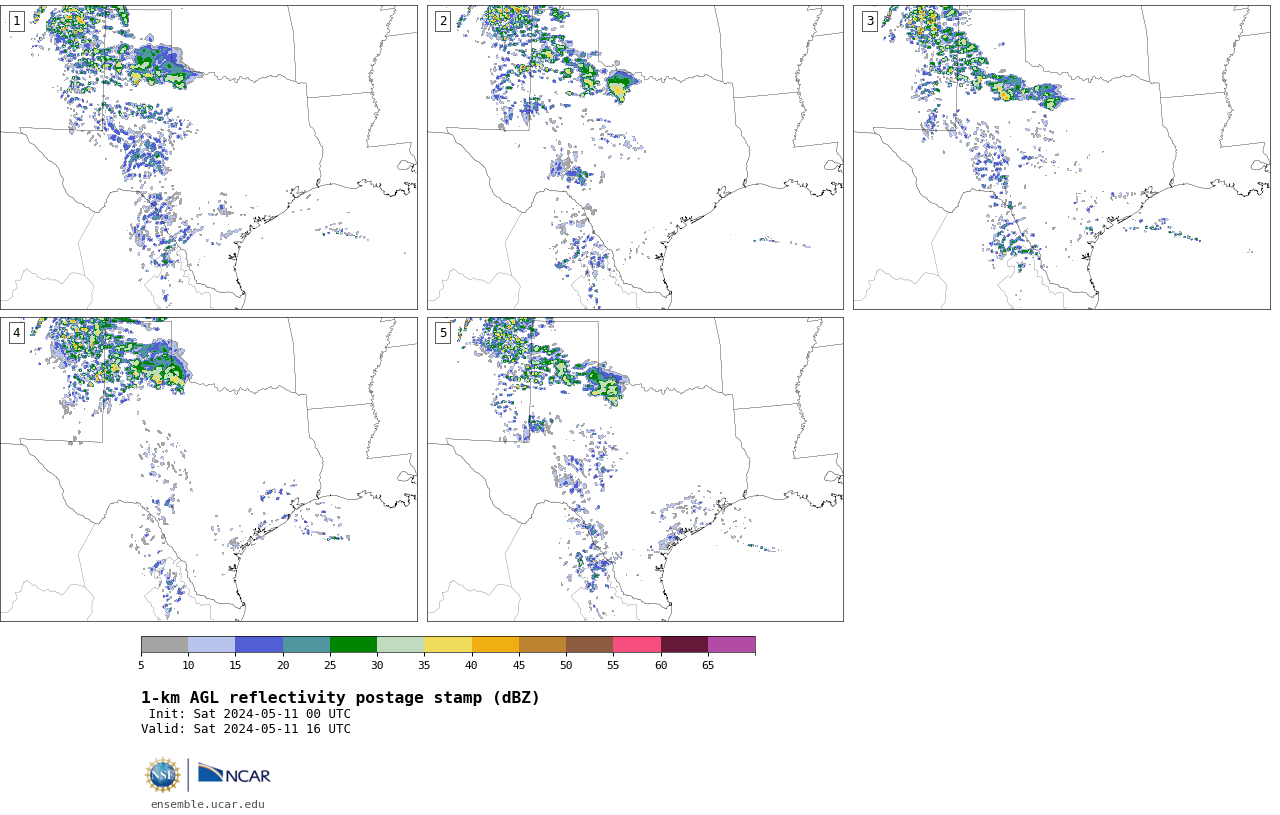The image size is (1280, 815).
Task: Click the 1-km AGL reflectivity title
Action: click(340, 698)
